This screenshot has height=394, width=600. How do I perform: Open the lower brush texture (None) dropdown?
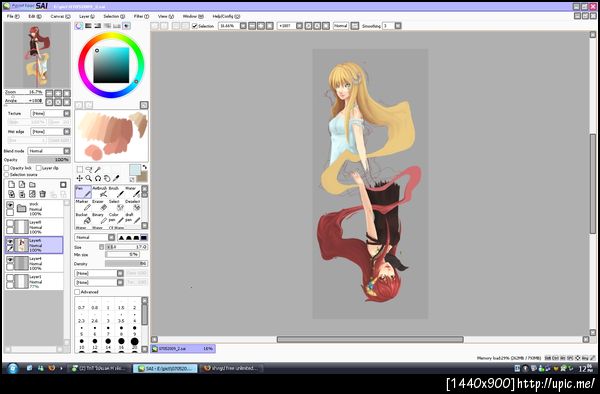point(99,282)
